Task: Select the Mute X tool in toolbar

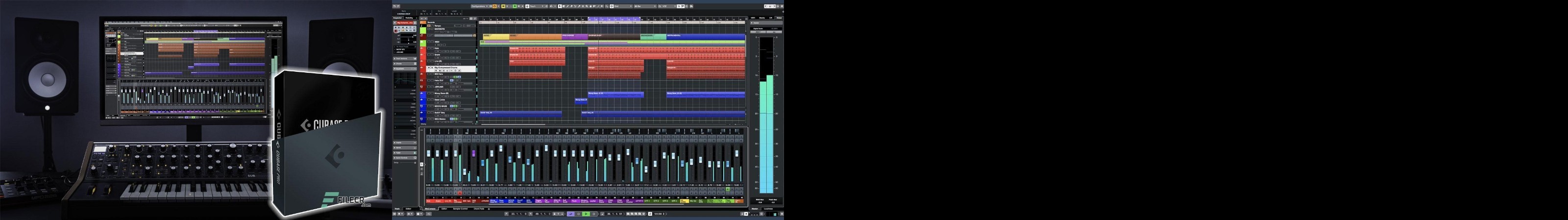Action: pos(583,6)
